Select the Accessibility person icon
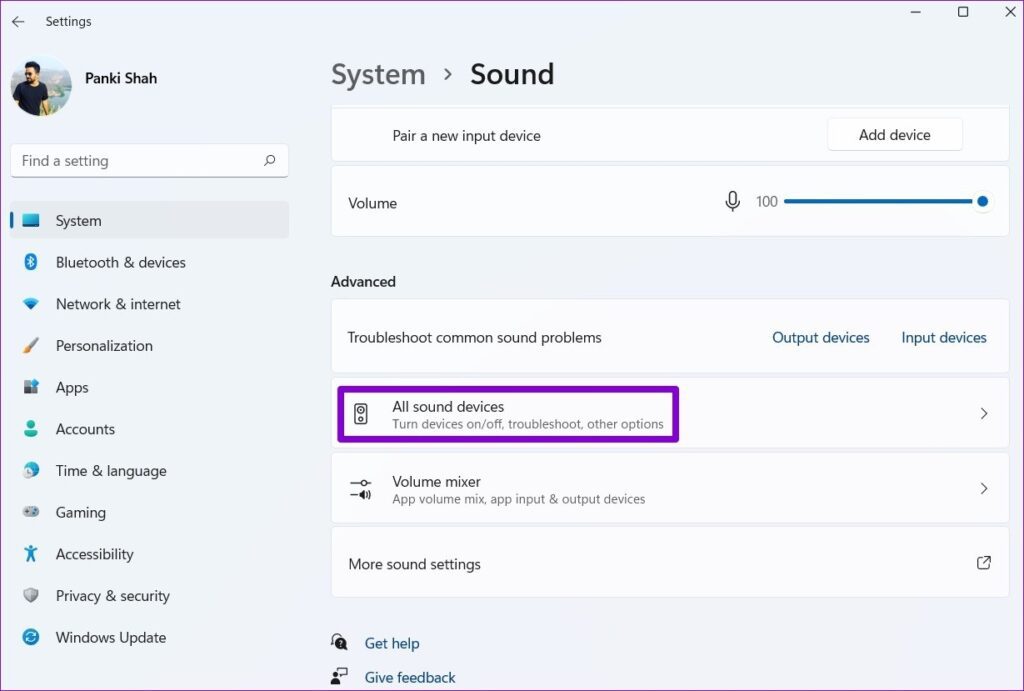The image size is (1024, 691). point(29,554)
